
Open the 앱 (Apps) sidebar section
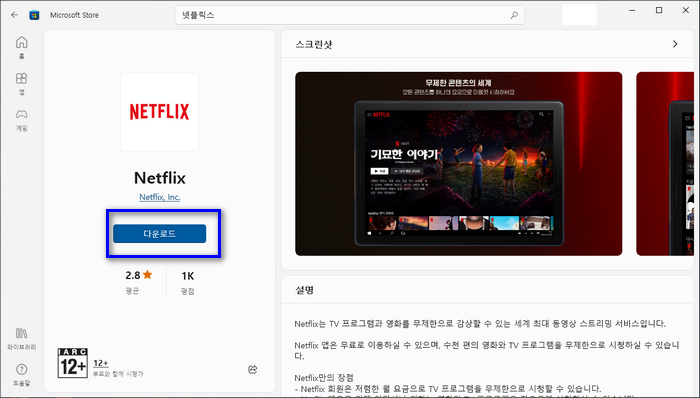21,83
